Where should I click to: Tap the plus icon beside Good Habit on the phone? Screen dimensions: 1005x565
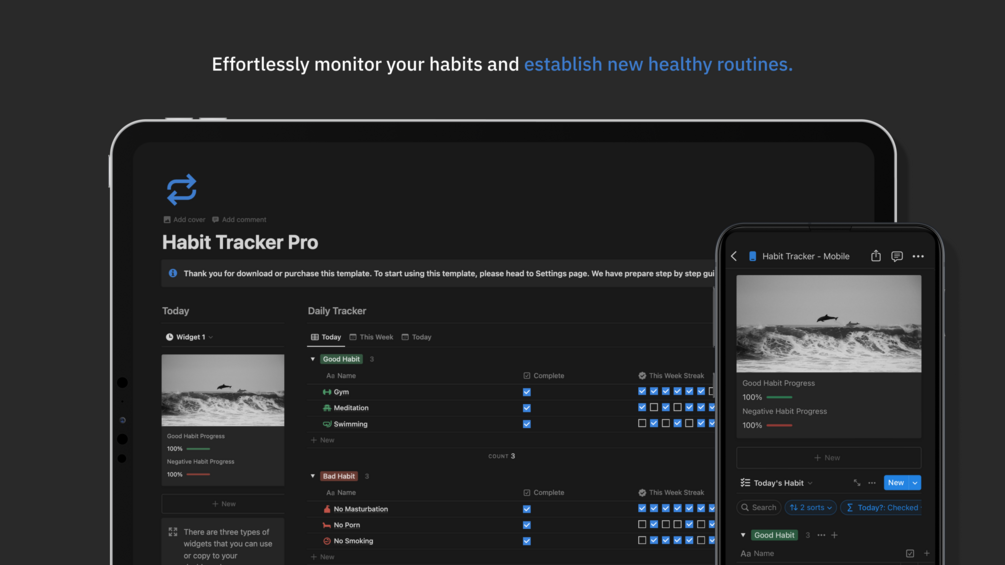point(835,535)
